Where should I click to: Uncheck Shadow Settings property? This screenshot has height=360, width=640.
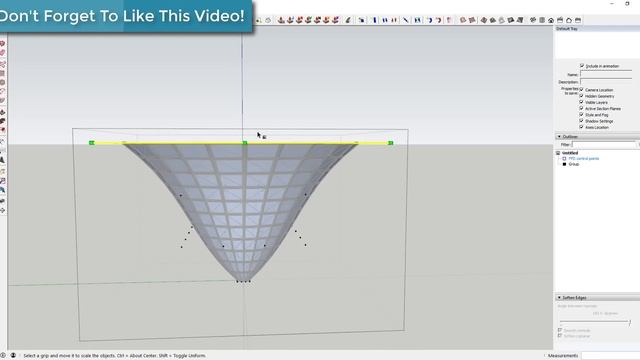581,121
